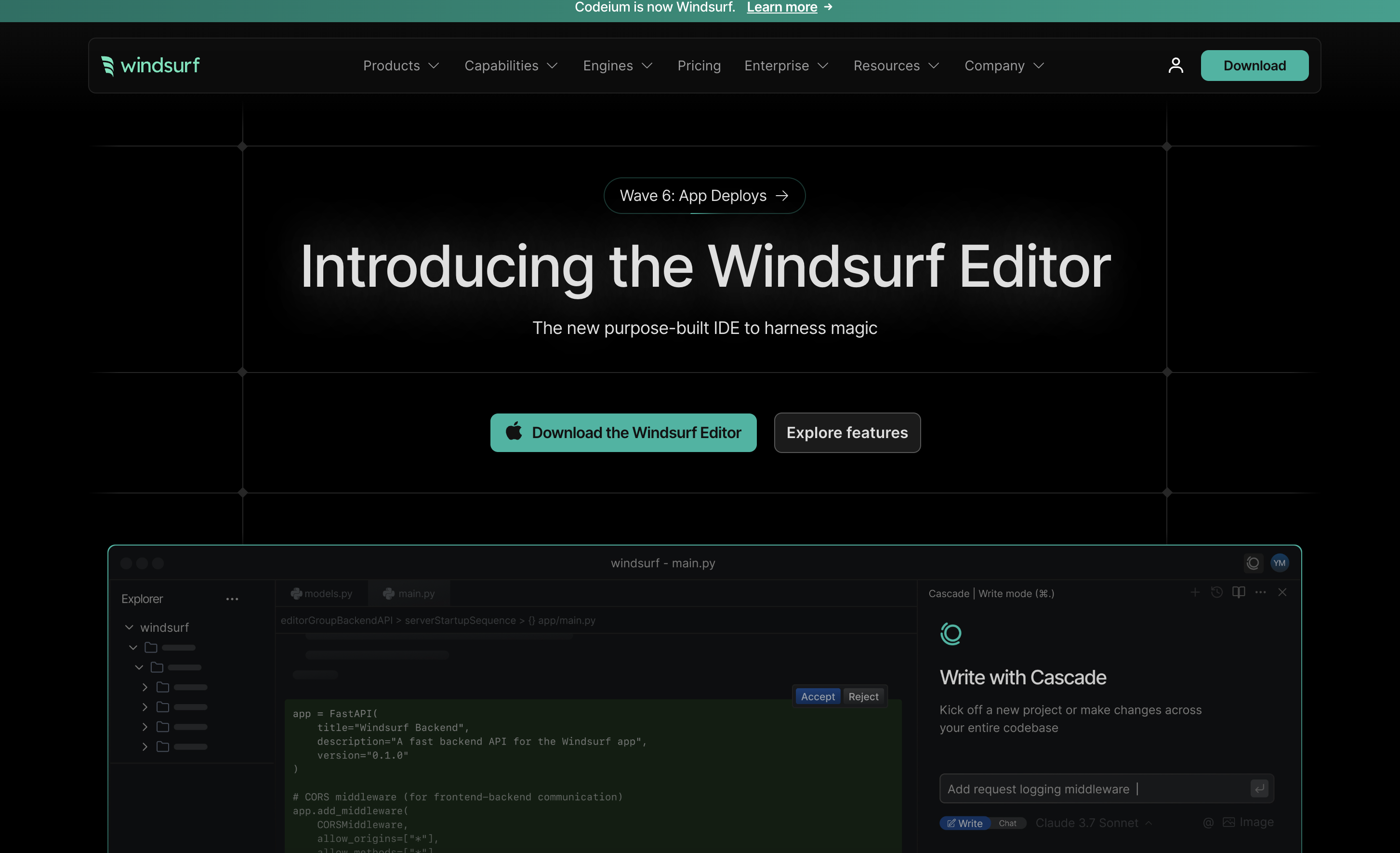Go to the Pricing page
This screenshot has width=1400, height=853.
[699, 66]
